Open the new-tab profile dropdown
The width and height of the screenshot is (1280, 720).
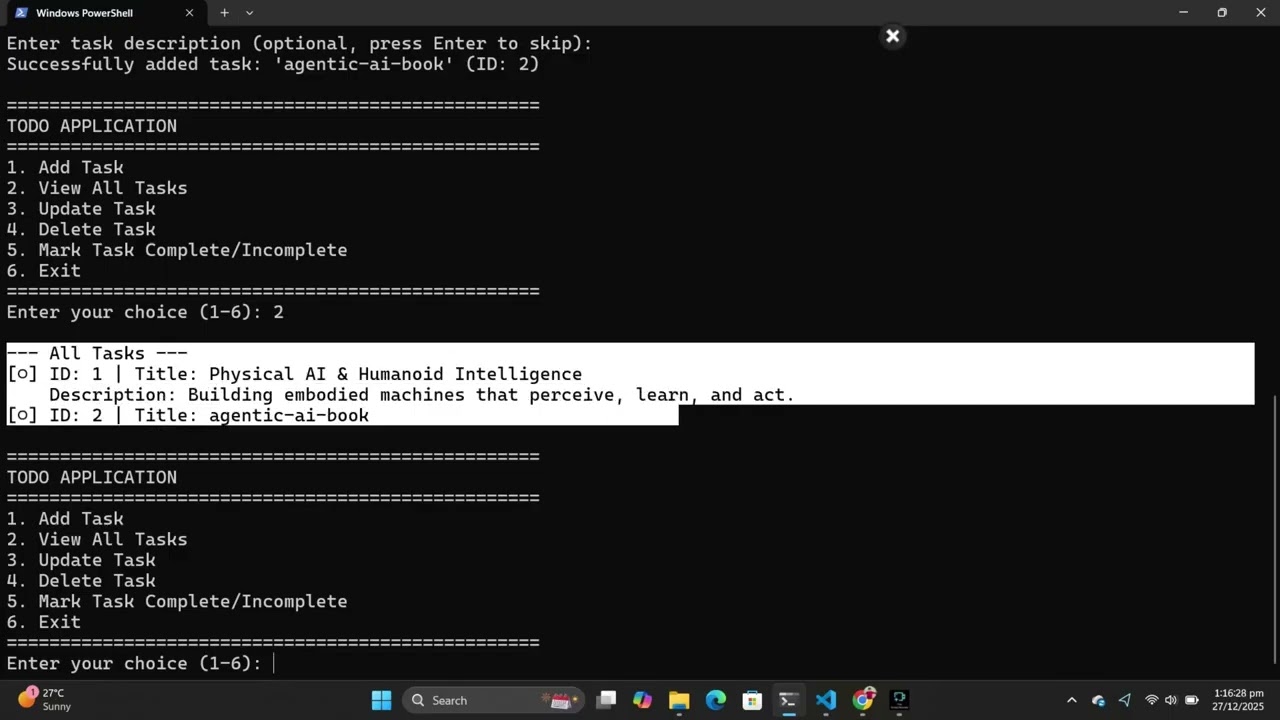click(x=249, y=13)
